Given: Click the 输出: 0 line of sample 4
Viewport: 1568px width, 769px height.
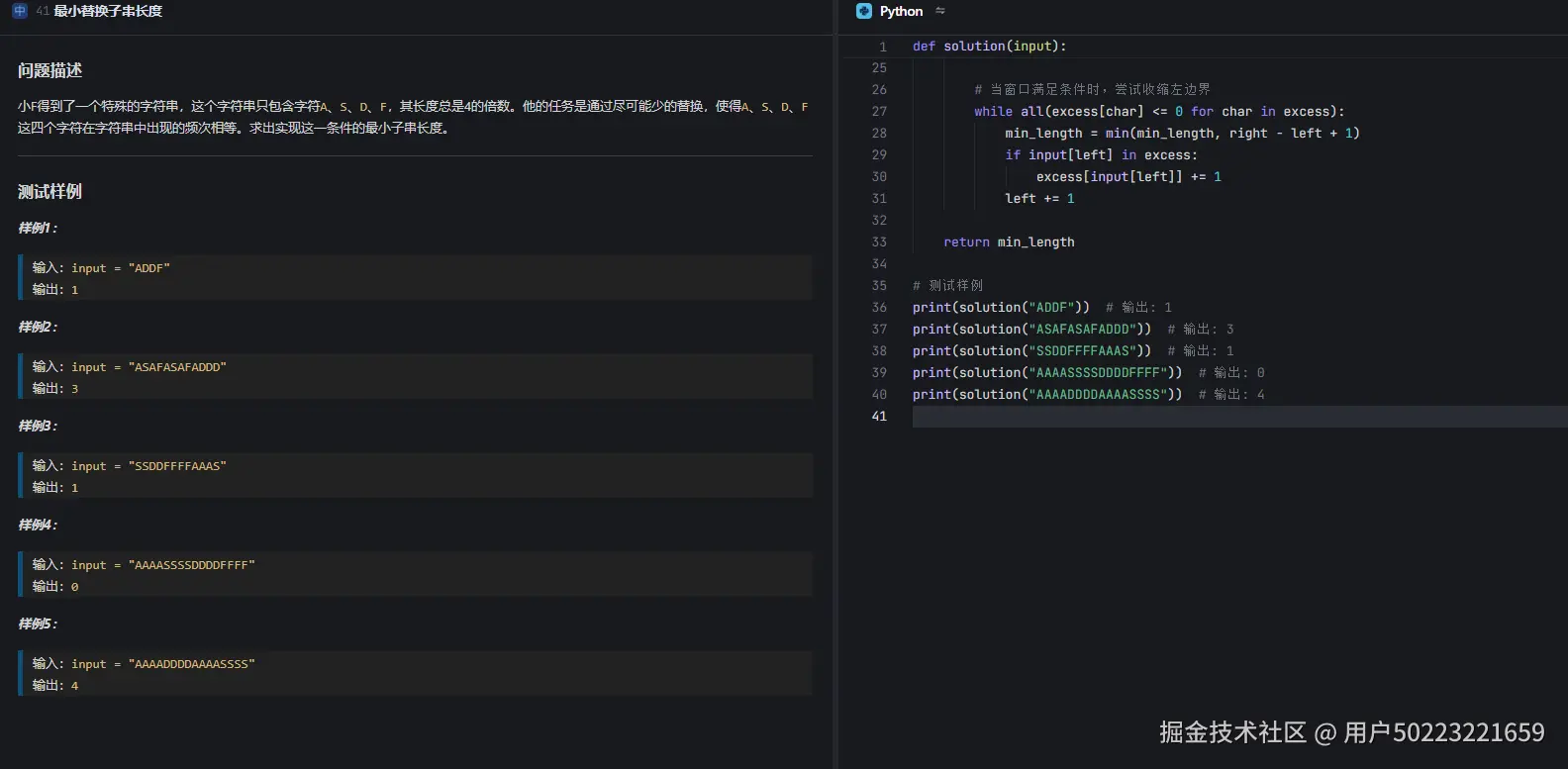Looking at the screenshot, I should (x=55, y=587).
